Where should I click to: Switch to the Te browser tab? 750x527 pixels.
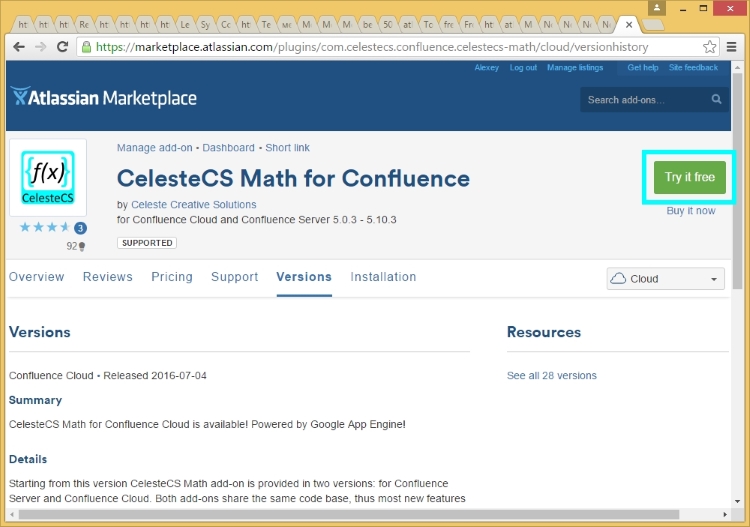pos(266,24)
